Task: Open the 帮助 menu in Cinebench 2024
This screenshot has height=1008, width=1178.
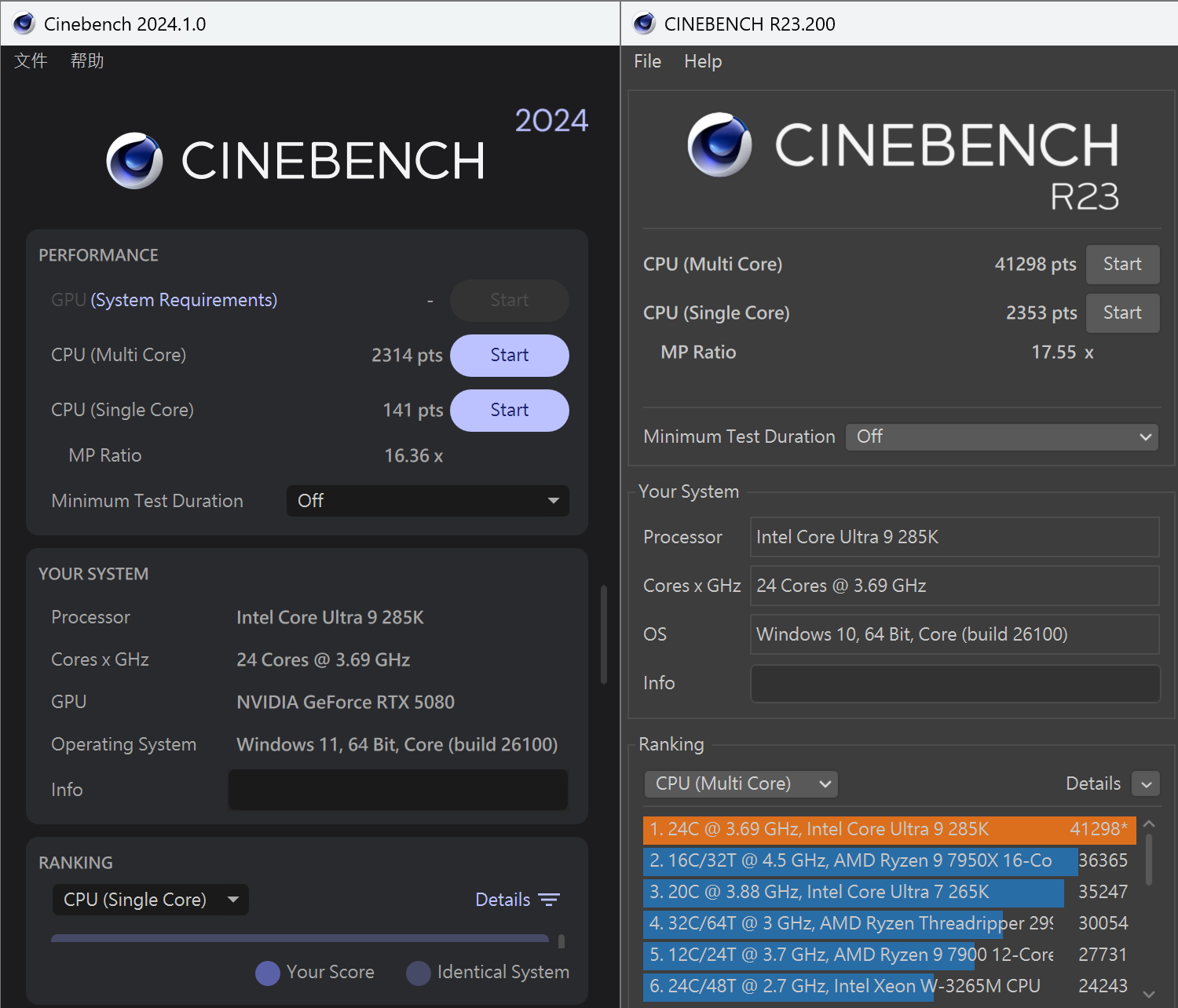Action: [87, 61]
